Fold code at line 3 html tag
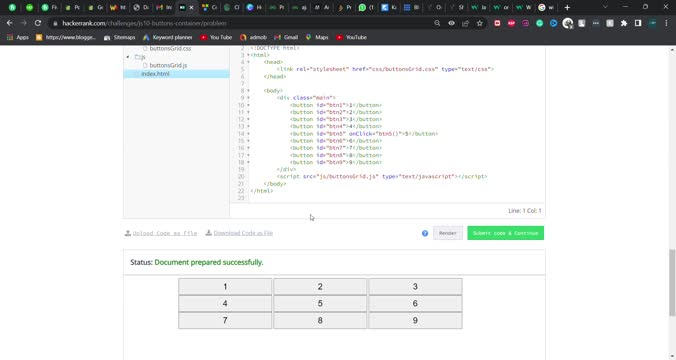Viewport: 676px width, 360px height. tap(248, 55)
